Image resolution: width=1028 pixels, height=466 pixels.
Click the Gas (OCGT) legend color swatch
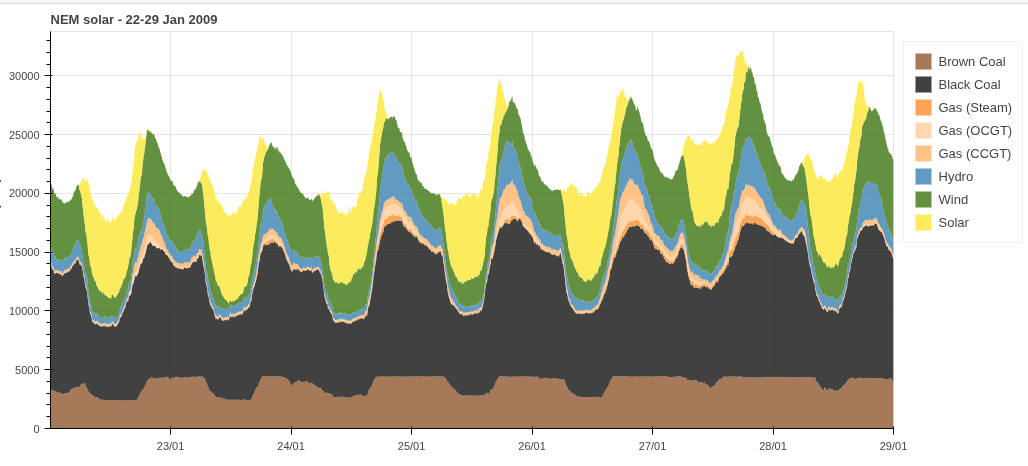click(x=923, y=131)
